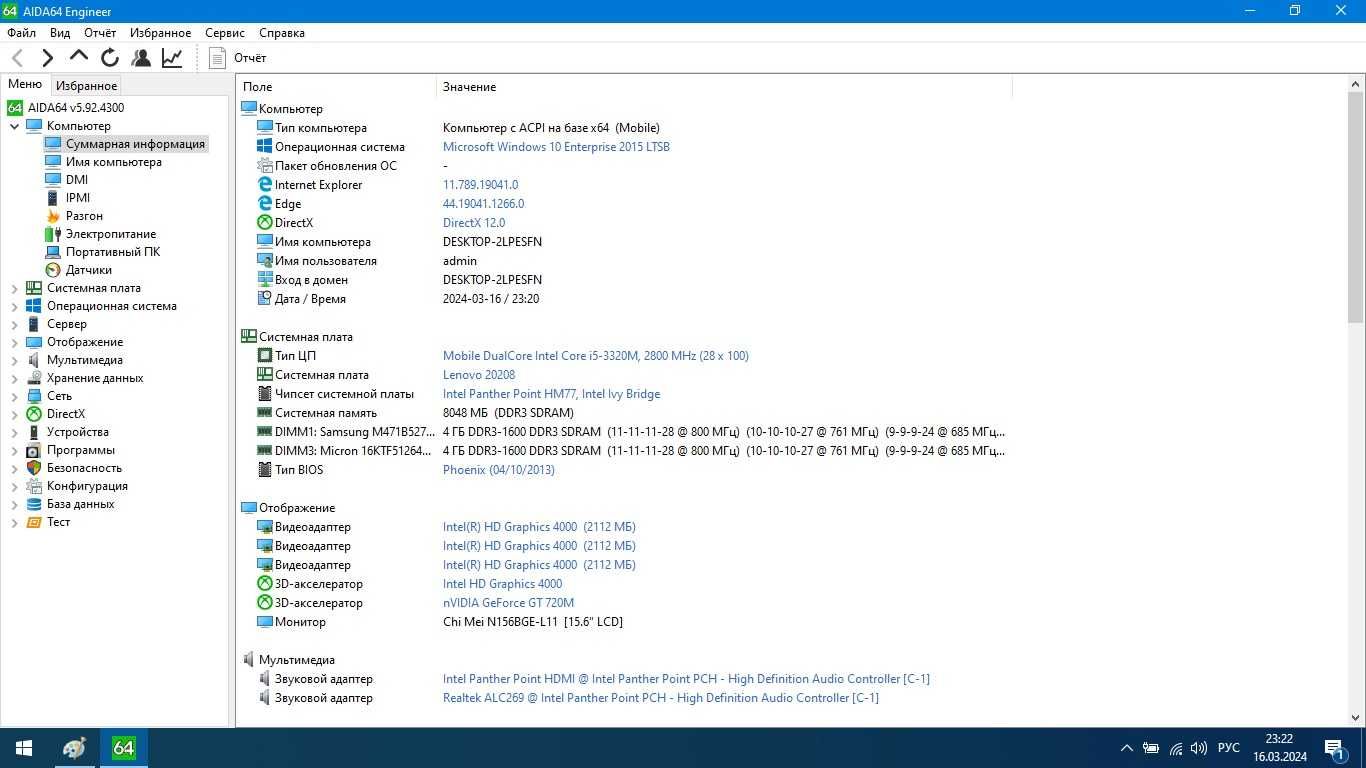Click the Безопасность shield icon
The height and width of the screenshot is (768, 1366).
pos(34,468)
